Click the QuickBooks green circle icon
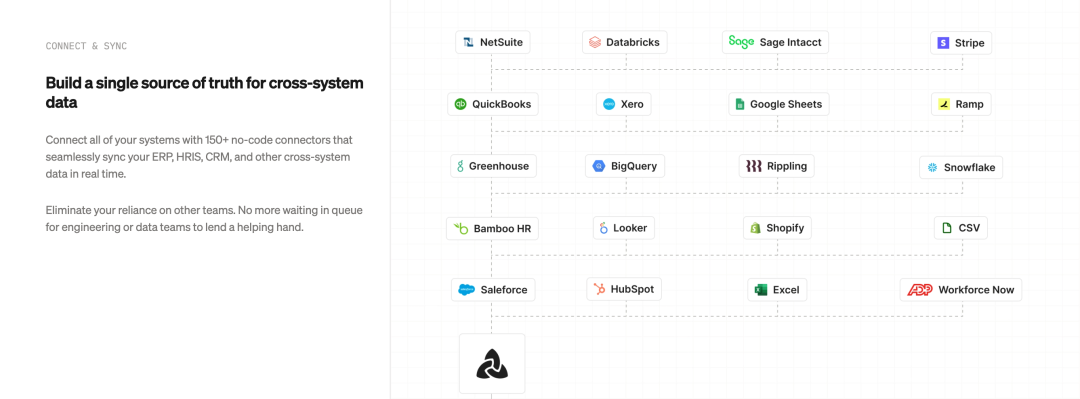Image resolution: width=1080 pixels, height=399 pixels. (461, 104)
